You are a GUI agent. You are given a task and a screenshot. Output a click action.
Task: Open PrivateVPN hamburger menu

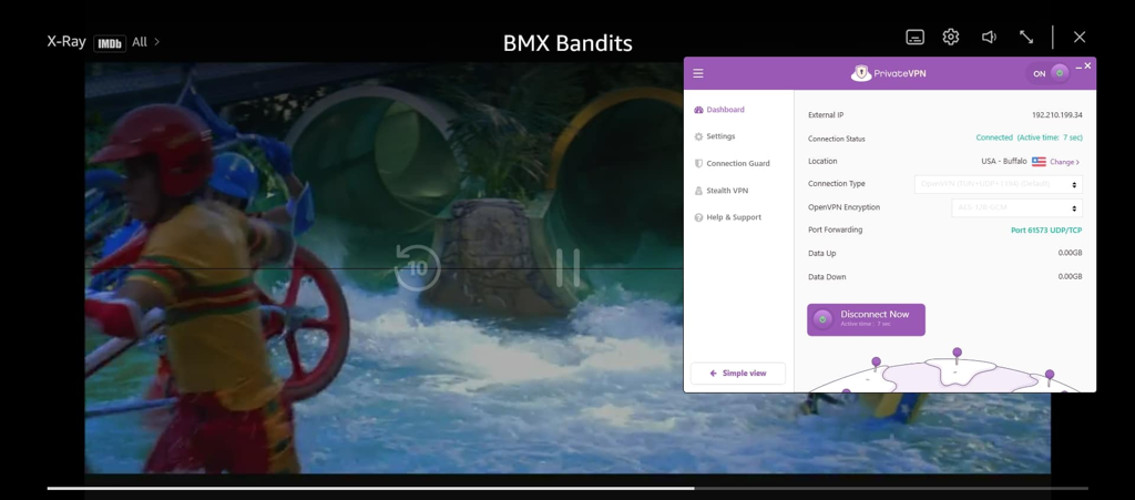[x=698, y=73]
